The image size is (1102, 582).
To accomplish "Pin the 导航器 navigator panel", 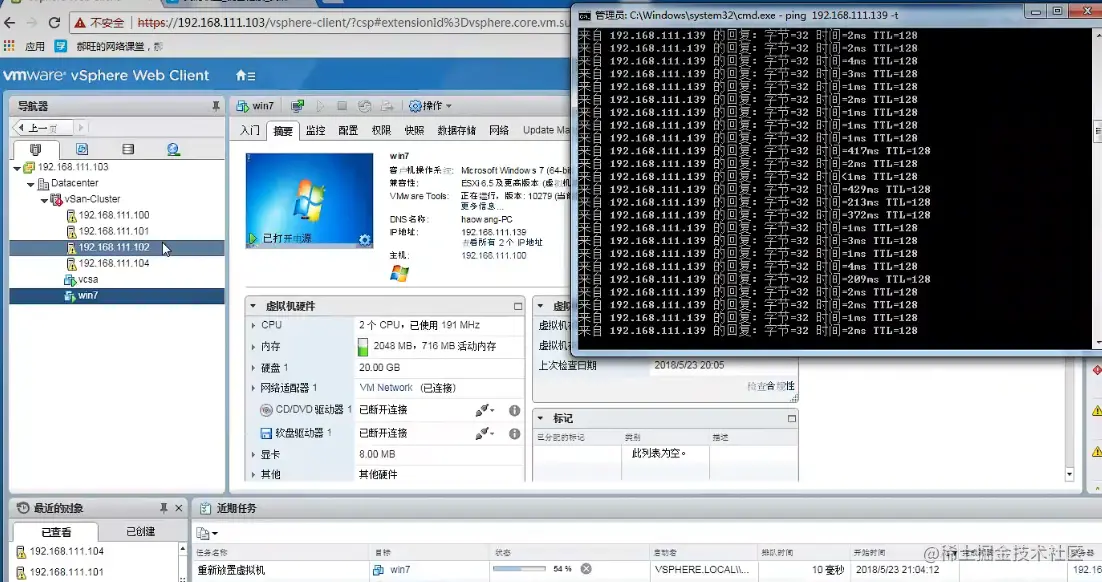I will click(216, 106).
